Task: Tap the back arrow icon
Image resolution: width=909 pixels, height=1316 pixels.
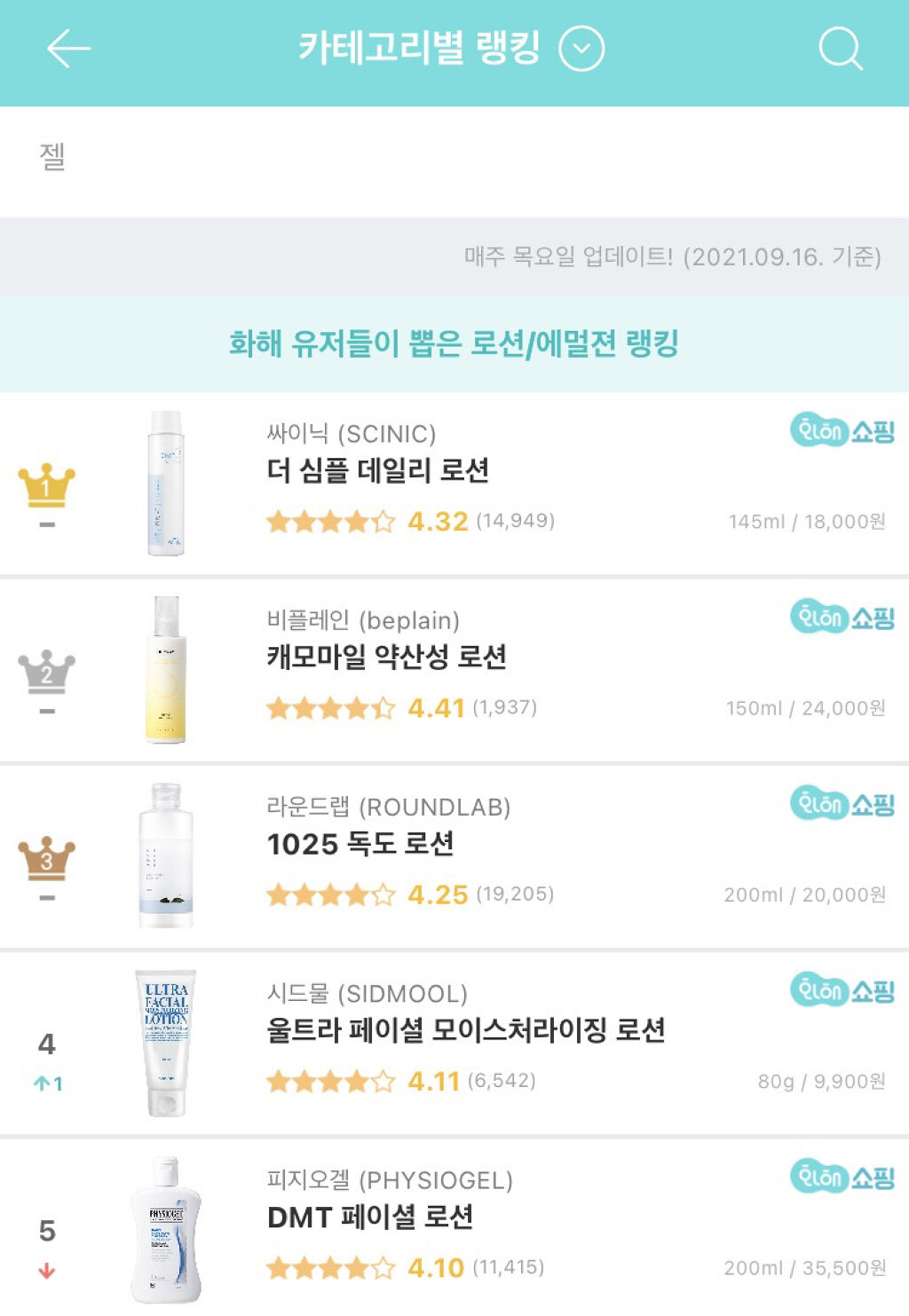Action: pyautogui.click(x=68, y=49)
